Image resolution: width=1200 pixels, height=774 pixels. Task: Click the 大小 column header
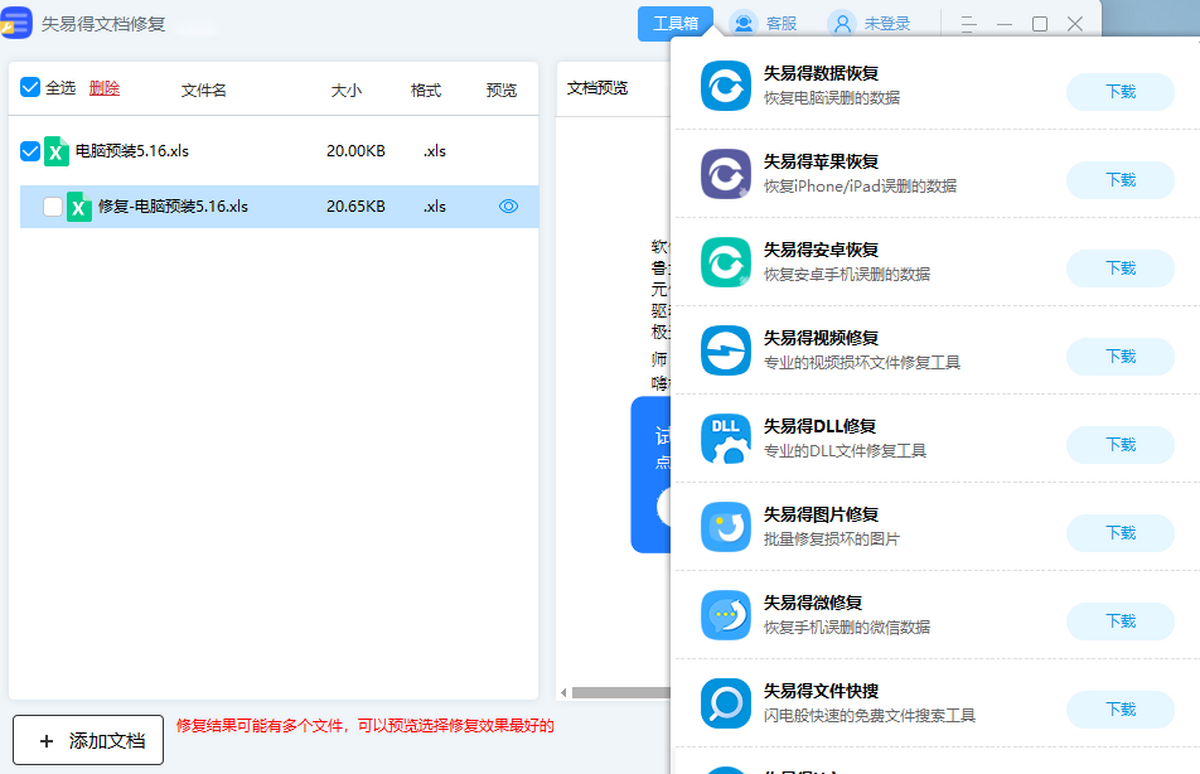tap(346, 90)
